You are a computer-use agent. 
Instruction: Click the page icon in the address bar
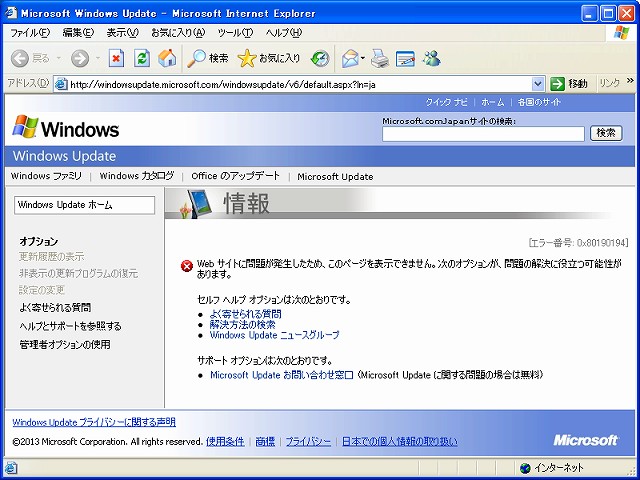point(61,84)
